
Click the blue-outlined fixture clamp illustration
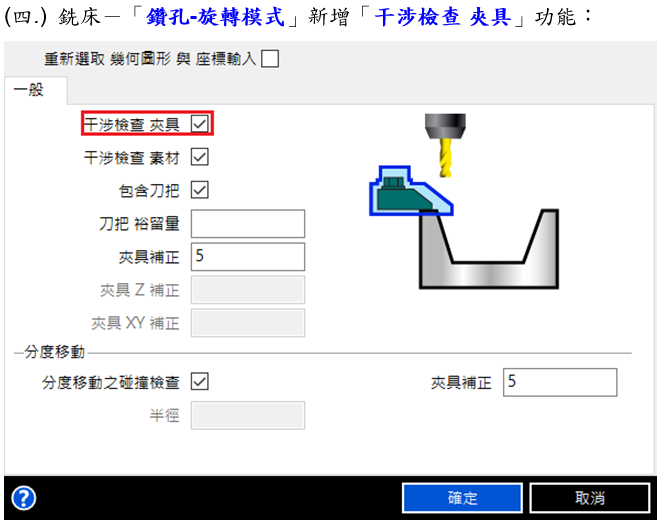pos(410,191)
